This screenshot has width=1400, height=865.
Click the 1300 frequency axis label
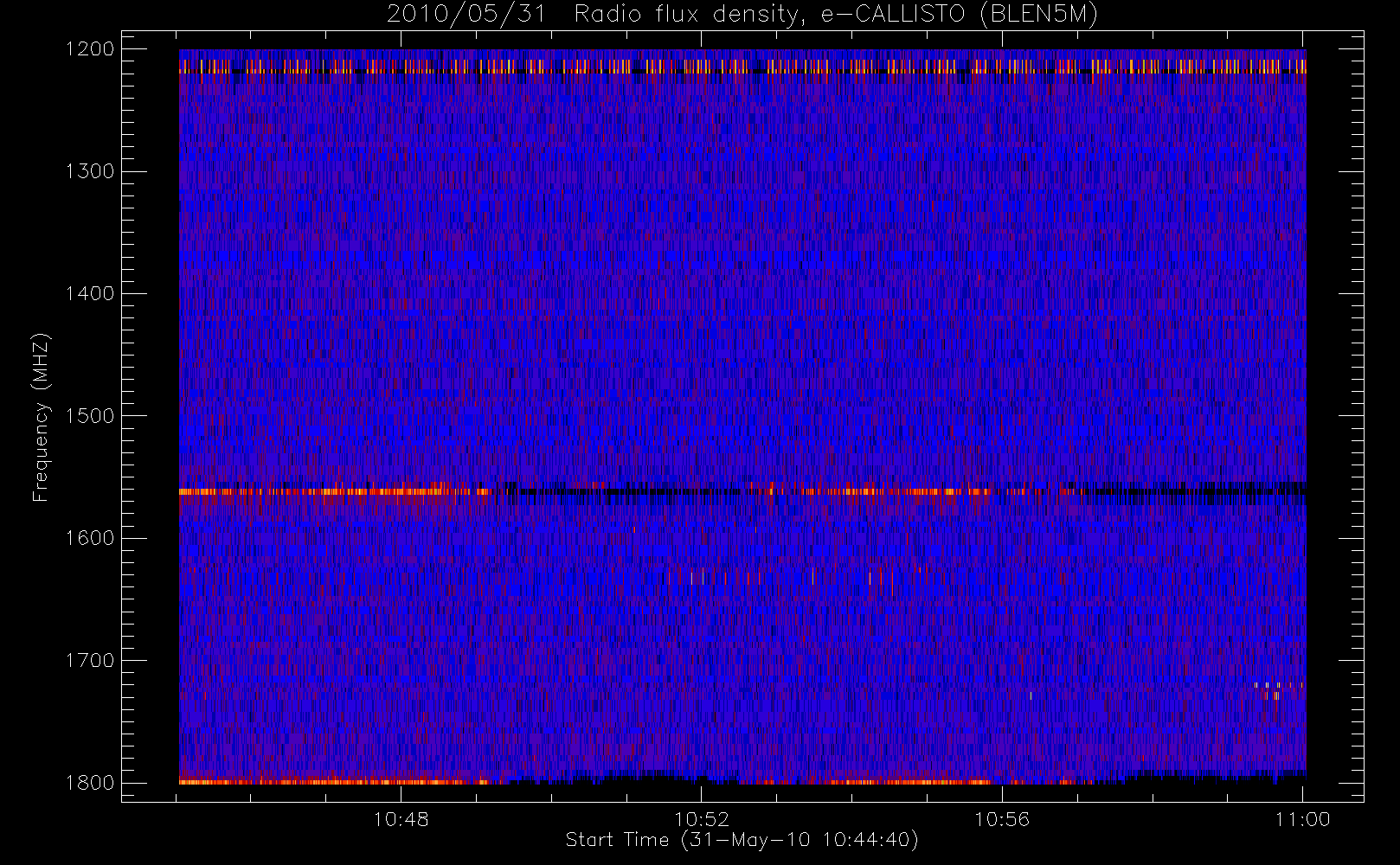(90, 171)
